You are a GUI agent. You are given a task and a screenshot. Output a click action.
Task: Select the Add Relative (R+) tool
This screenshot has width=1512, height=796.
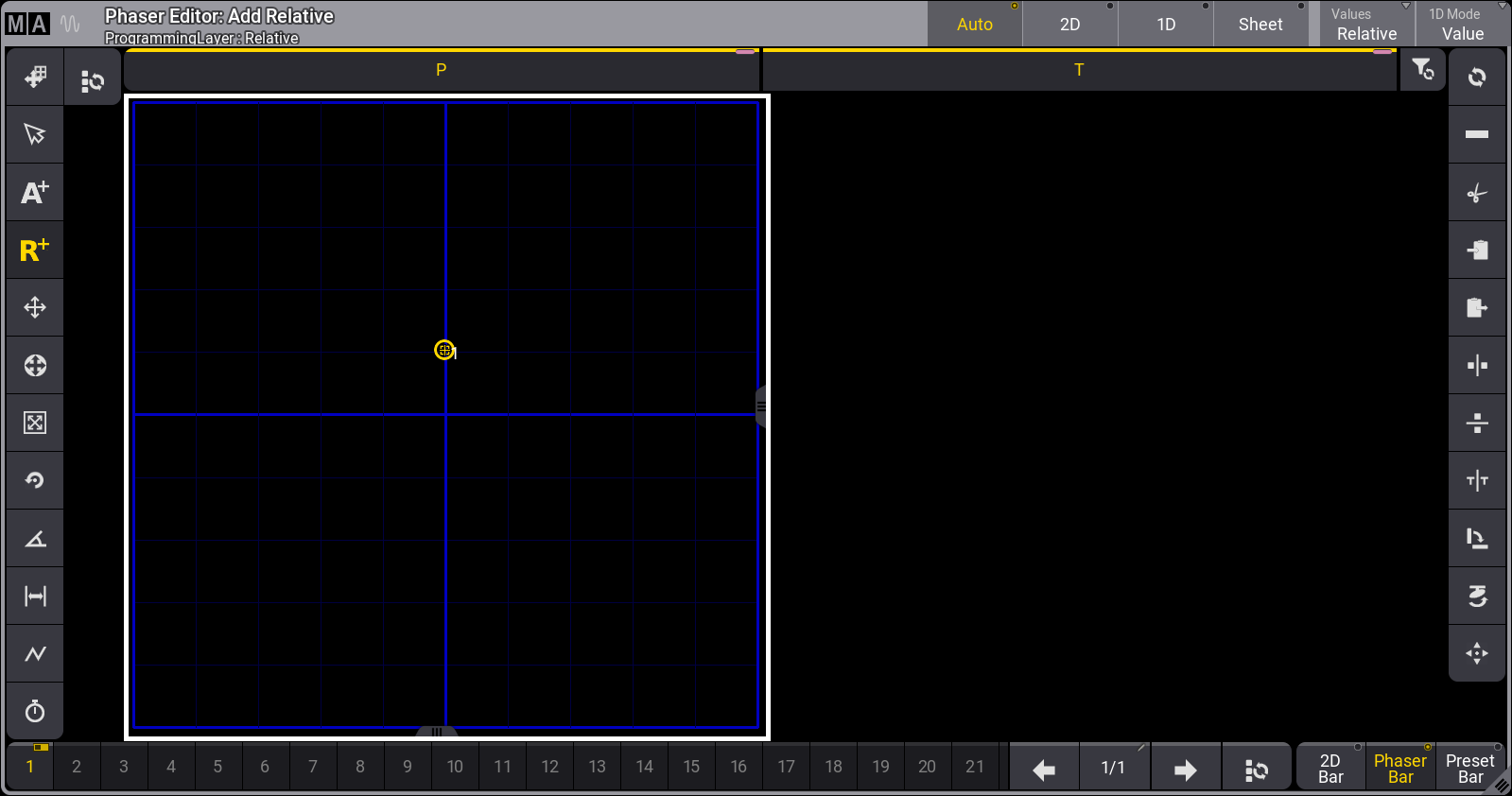pos(35,251)
